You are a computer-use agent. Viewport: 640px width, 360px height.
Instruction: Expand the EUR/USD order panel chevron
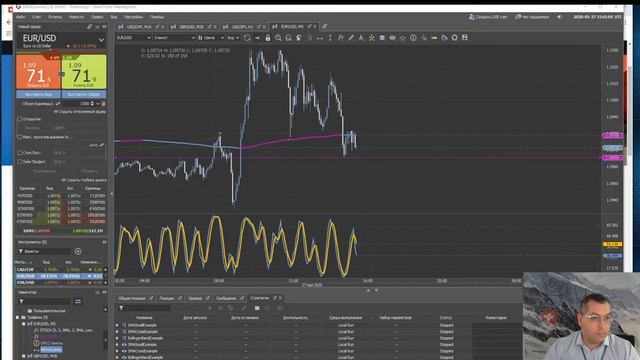pos(101,40)
